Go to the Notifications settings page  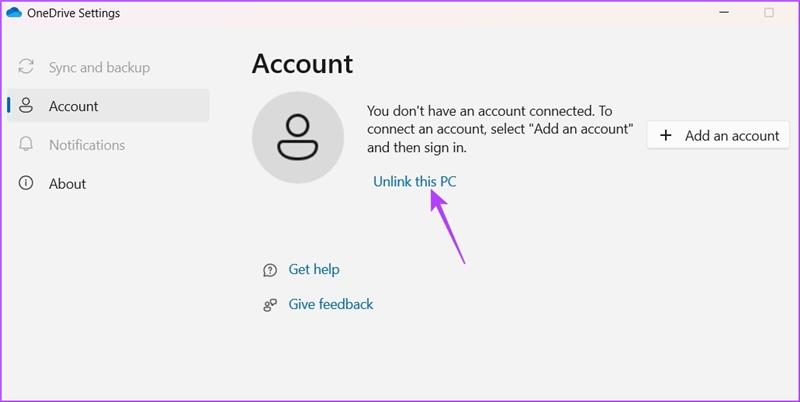point(87,145)
